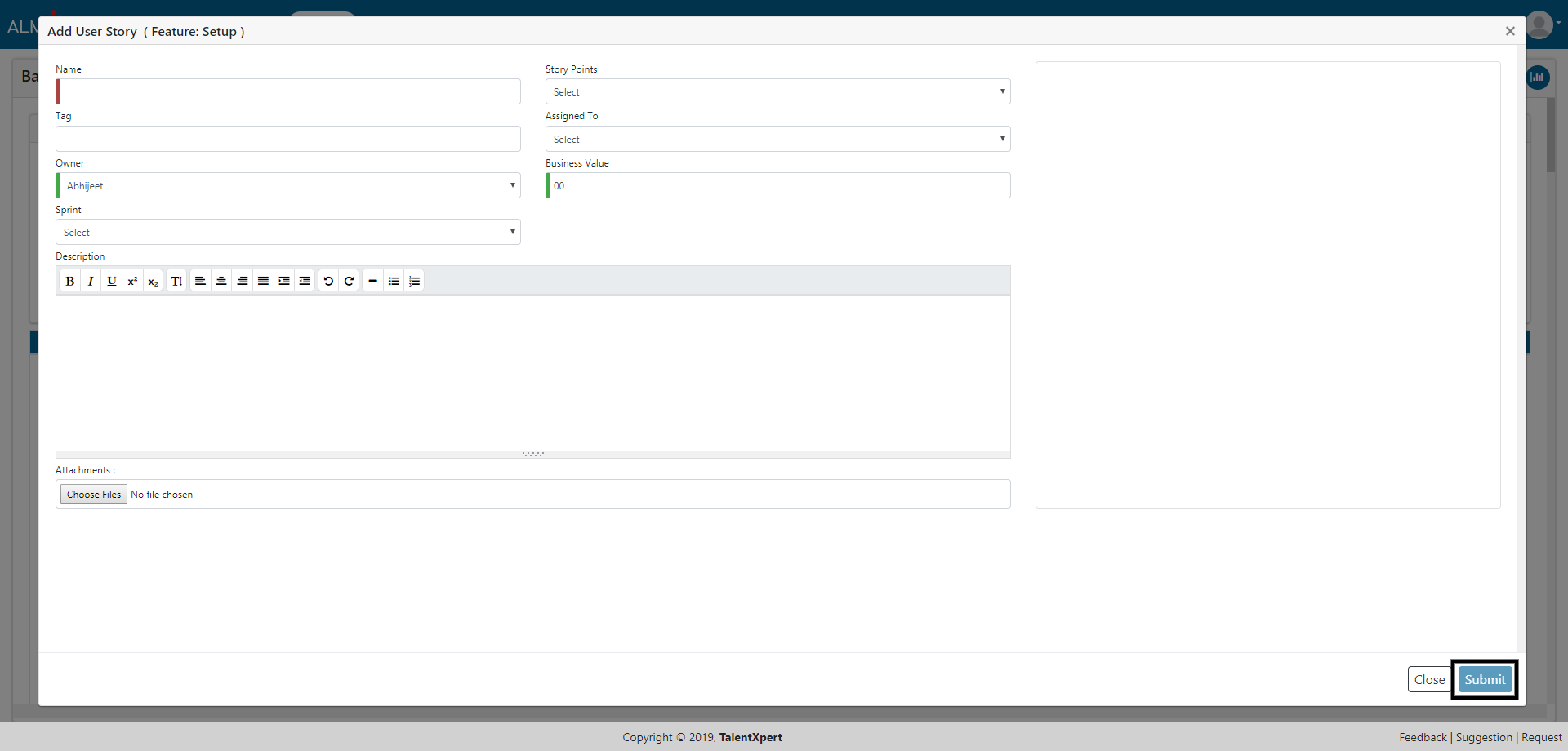Insert a horizontal rule
1568x751 pixels.
(372, 281)
